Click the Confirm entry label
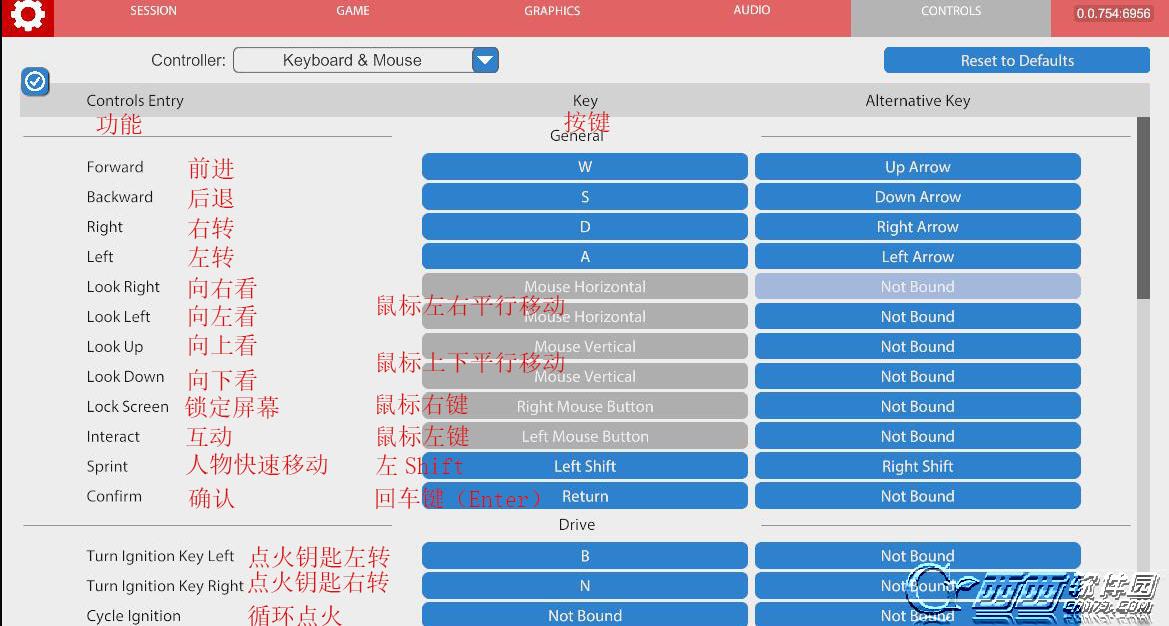This screenshot has width=1169, height=626. [114, 496]
